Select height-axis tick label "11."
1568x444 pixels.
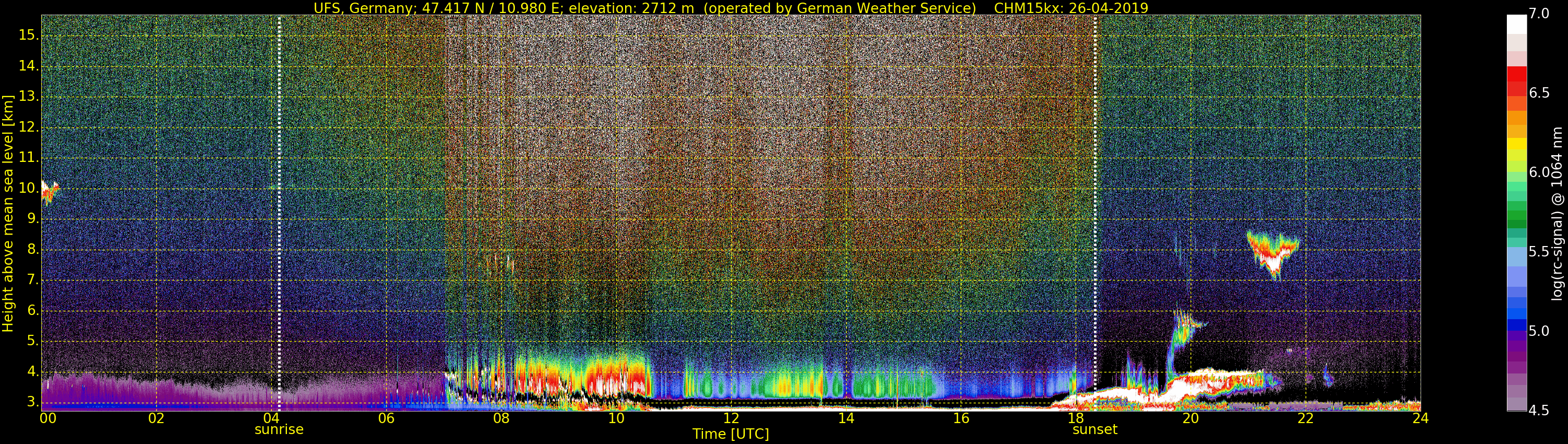[x=28, y=158]
